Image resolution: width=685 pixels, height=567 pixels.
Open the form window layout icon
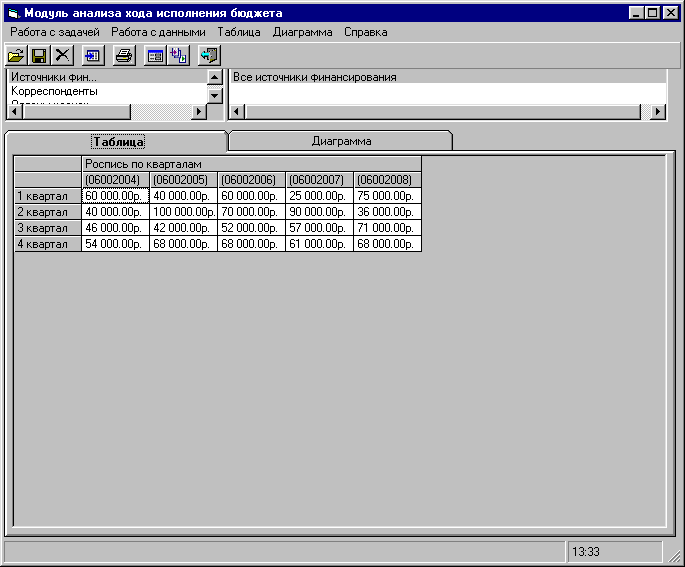[155, 55]
